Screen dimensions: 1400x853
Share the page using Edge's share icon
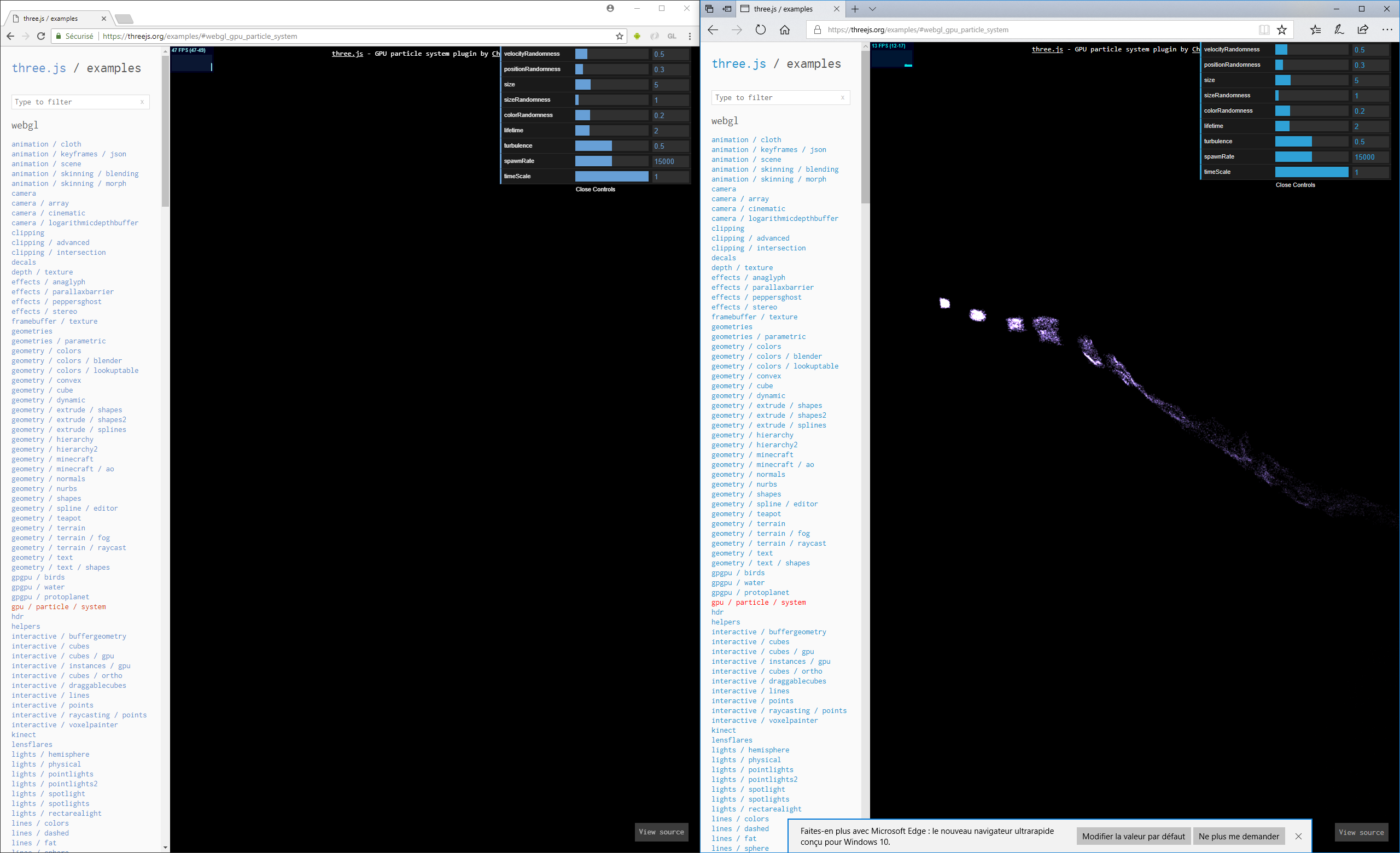click(1362, 30)
